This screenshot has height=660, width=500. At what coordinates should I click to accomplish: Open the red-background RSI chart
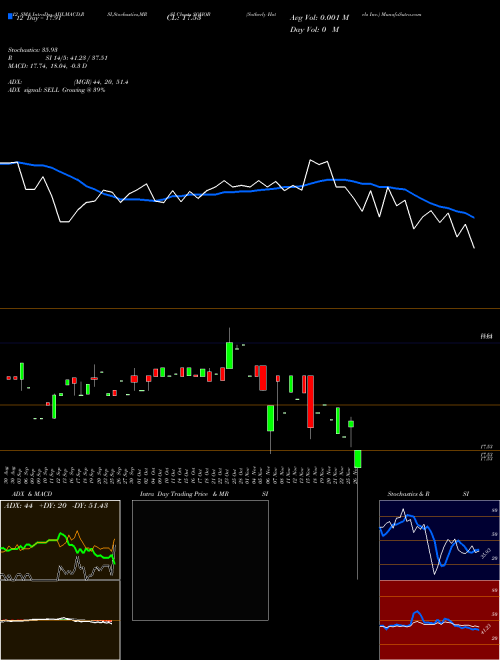pos(439,620)
